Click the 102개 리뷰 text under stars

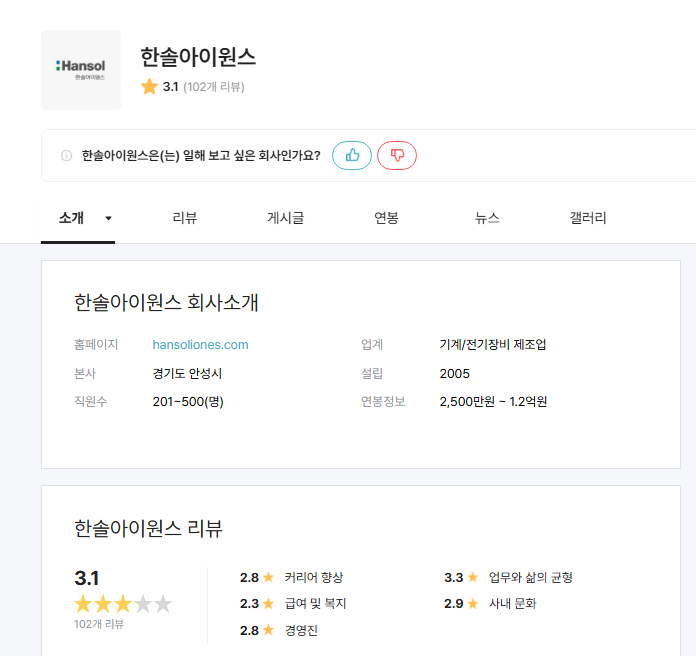coord(99,624)
